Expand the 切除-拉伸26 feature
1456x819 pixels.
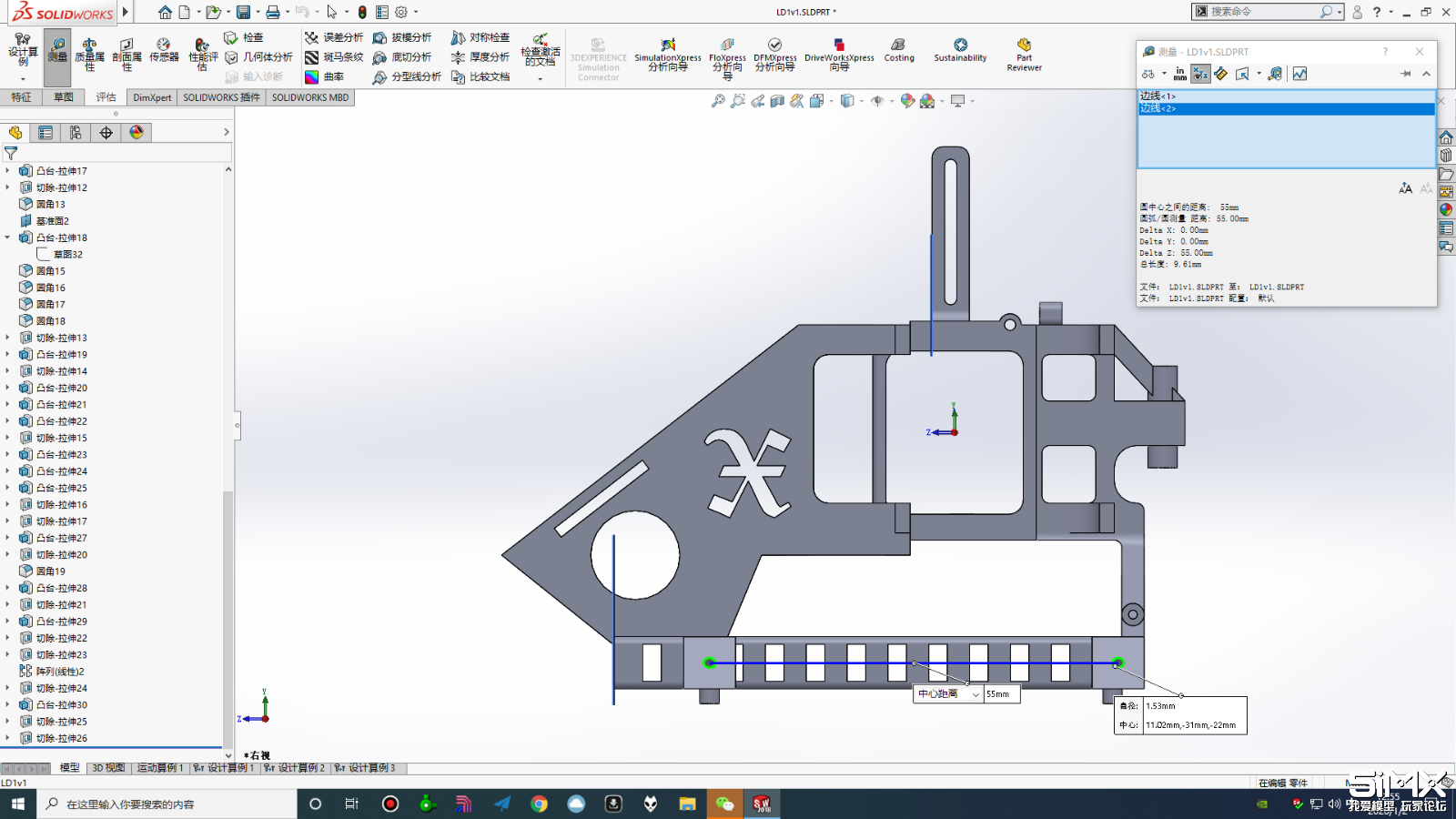(x=8, y=738)
